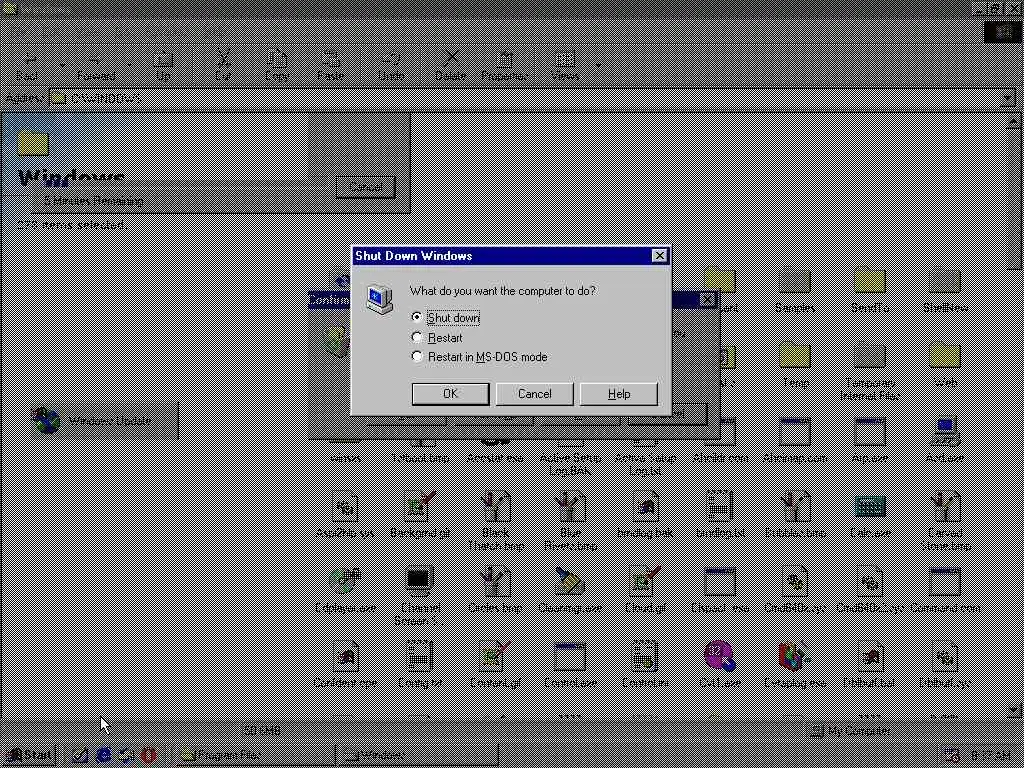
Task: Select the Command.com file
Action: click(x=945, y=591)
